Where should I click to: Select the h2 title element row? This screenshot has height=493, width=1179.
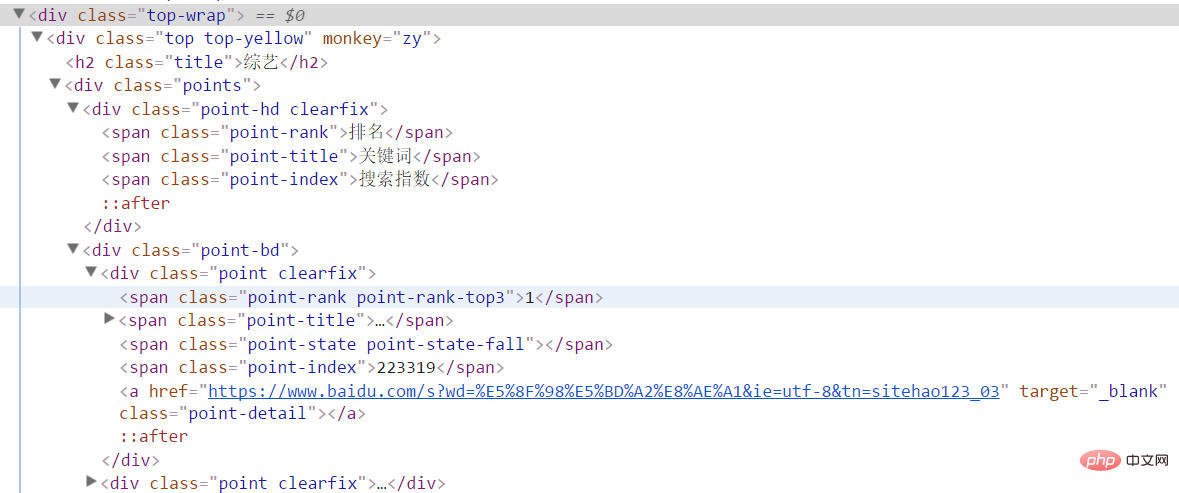click(x=197, y=62)
